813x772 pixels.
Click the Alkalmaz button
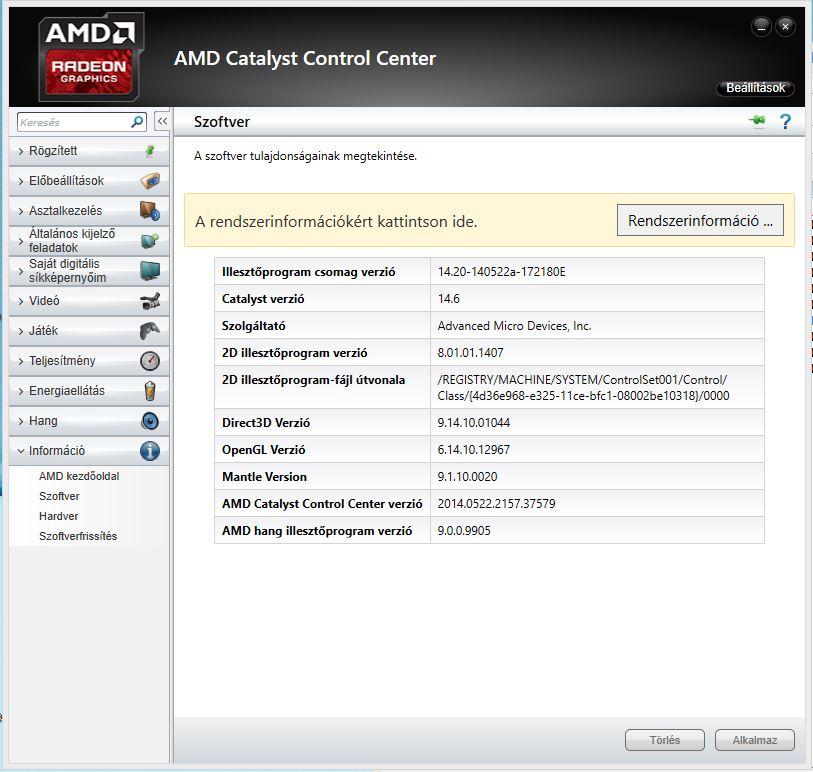[754, 740]
